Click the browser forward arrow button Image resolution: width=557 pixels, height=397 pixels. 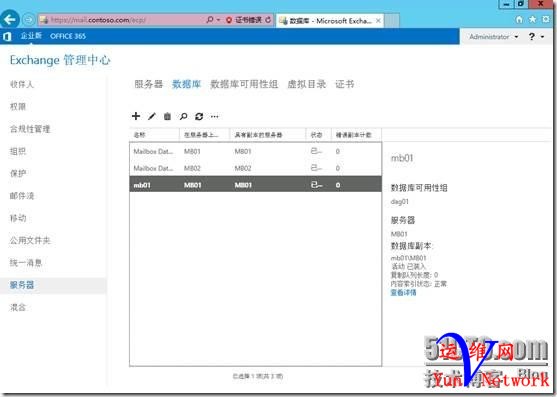tap(28, 20)
